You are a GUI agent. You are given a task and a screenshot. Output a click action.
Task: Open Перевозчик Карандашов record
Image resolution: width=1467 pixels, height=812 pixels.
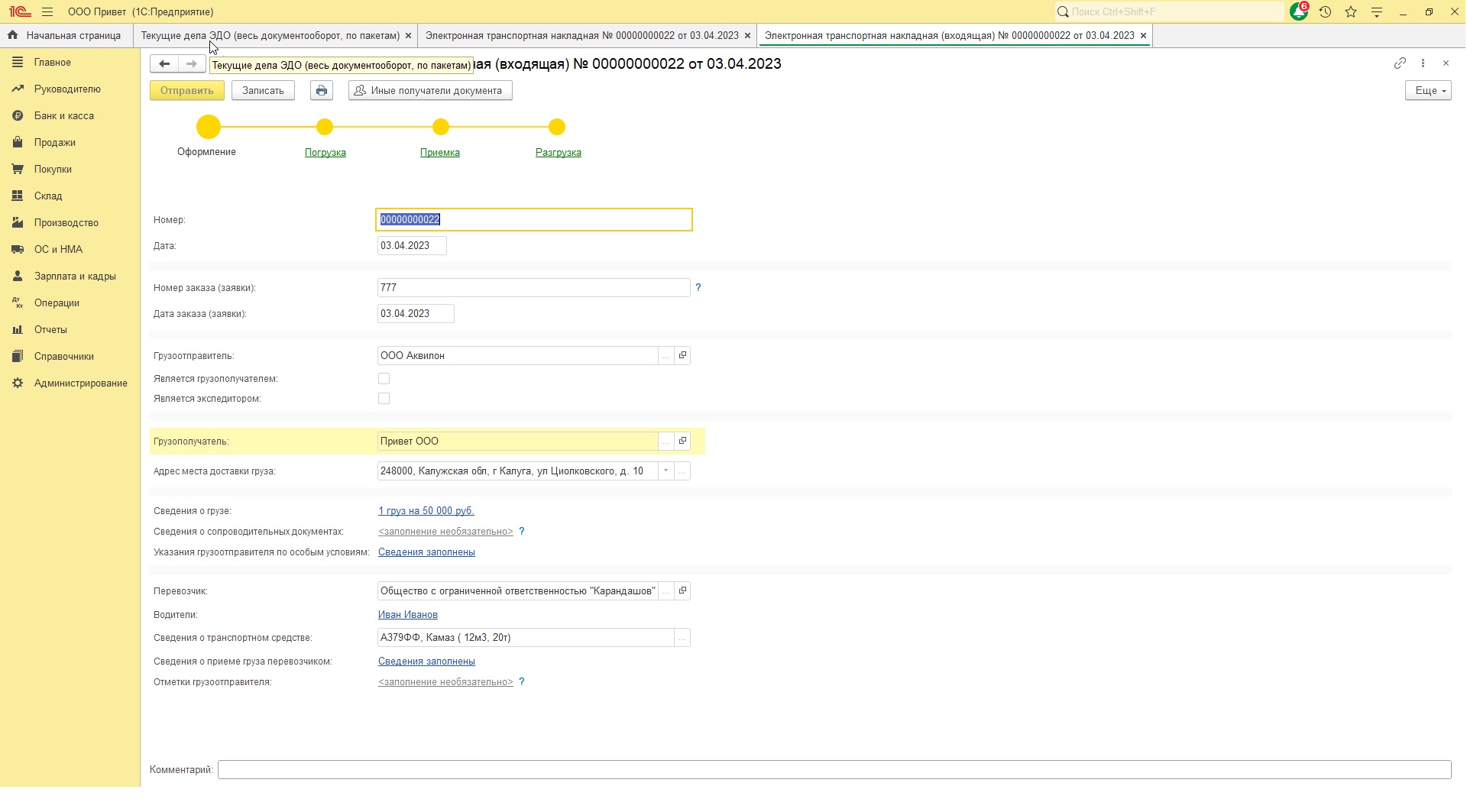(x=683, y=591)
